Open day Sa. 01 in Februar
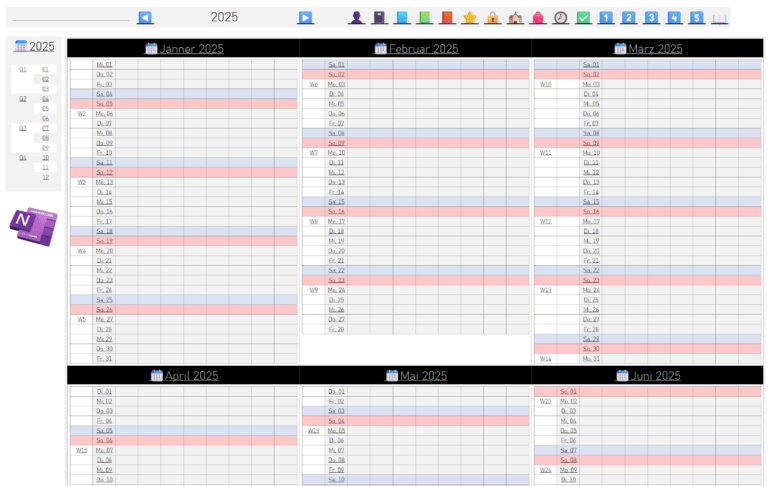Viewport: 768px width, 486px height. click(336, 65)
